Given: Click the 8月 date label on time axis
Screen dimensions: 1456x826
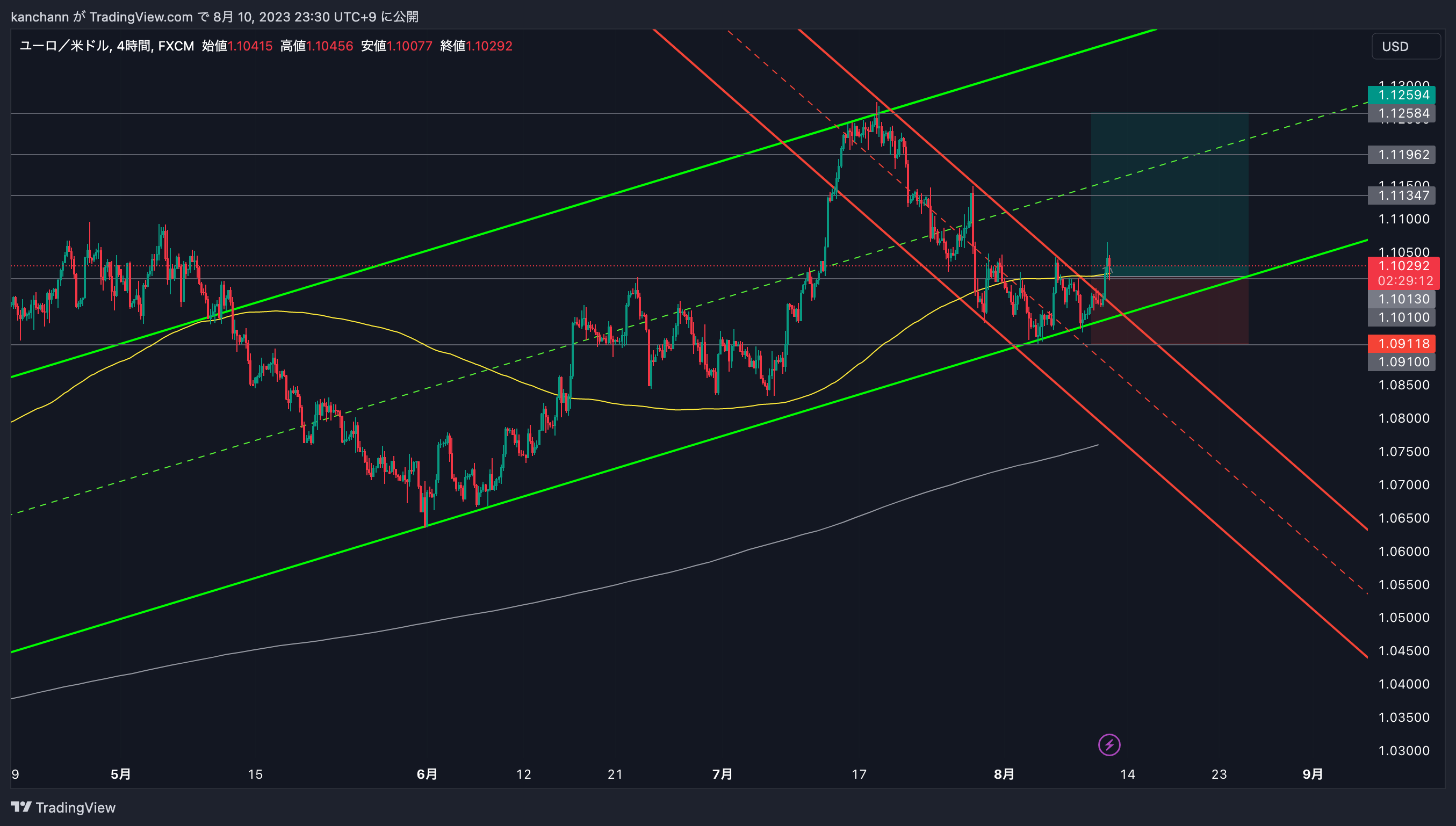Looking at the screenshot, I should click(x=1004, y=774).
